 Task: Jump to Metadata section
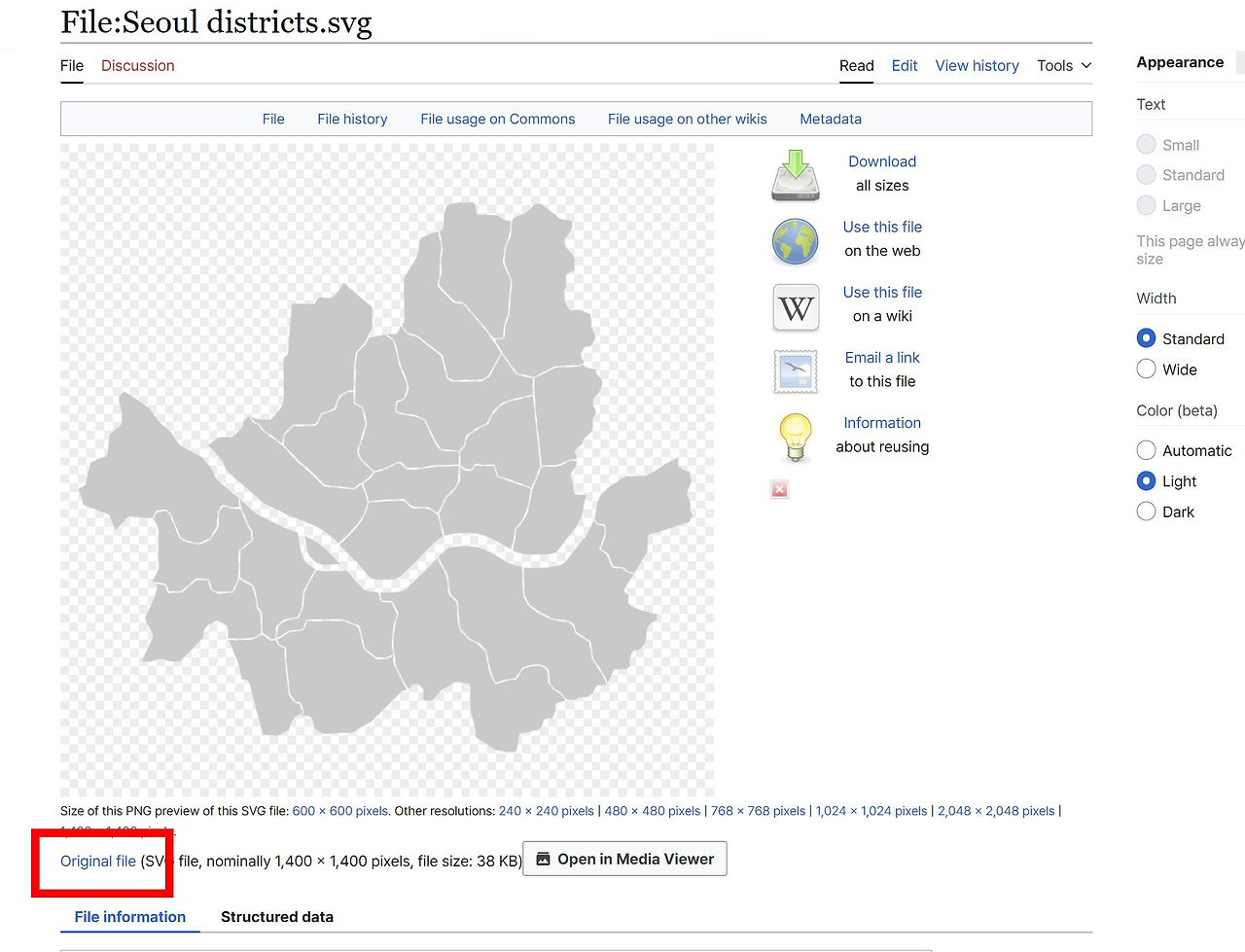click(831, 119)
